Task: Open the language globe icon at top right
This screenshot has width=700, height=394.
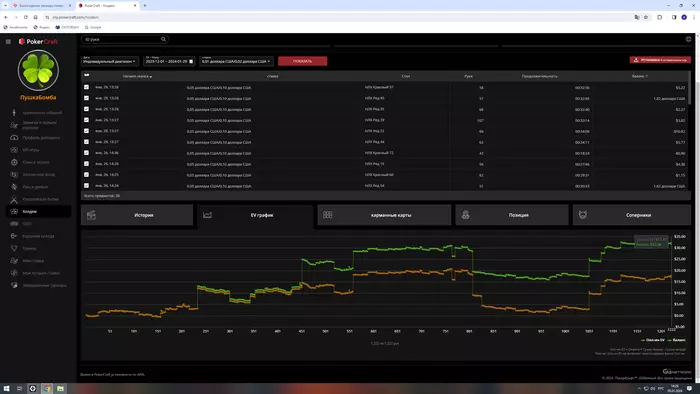Action: pos(688,39)
